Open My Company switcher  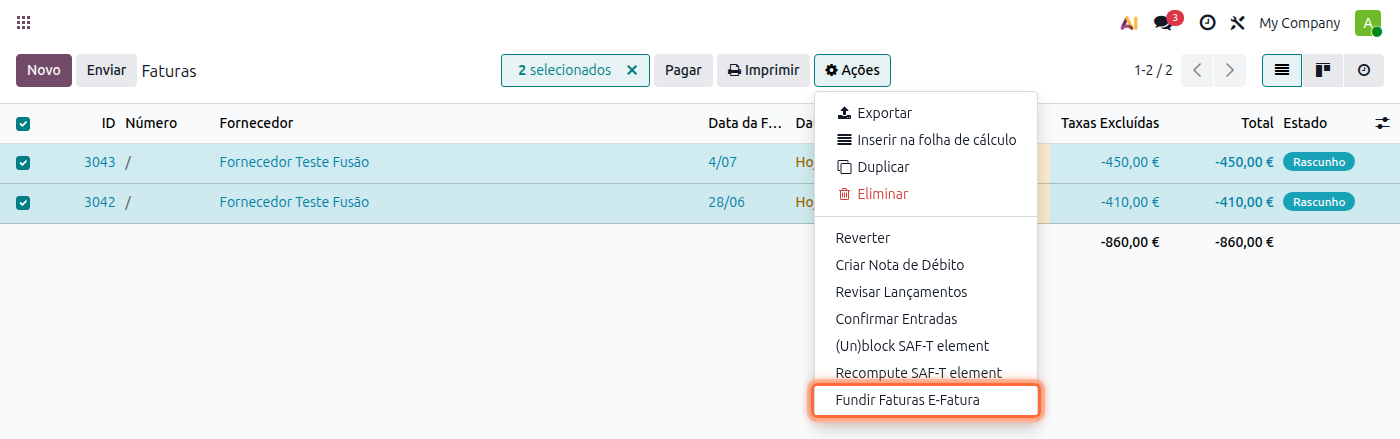click(x=1299, y=23)
